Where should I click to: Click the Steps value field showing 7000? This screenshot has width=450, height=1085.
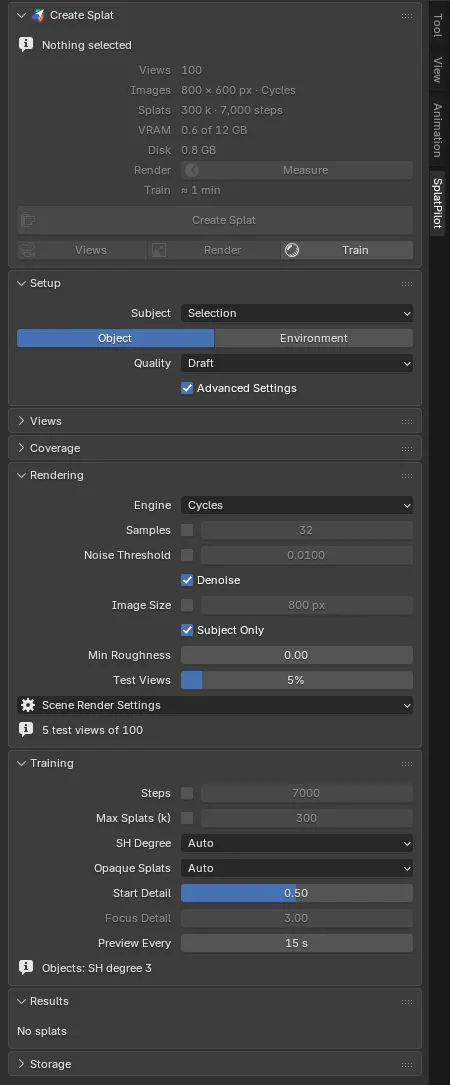[307, 793]
